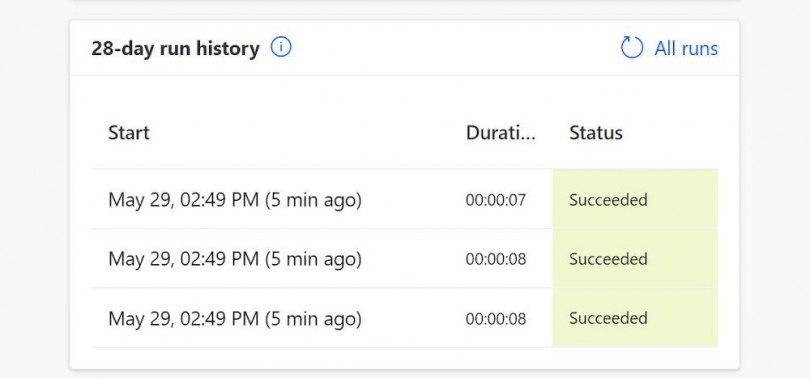Click the circular refresh arrow icon
This screenshot has width=810, height=379.
coord(632,48)
